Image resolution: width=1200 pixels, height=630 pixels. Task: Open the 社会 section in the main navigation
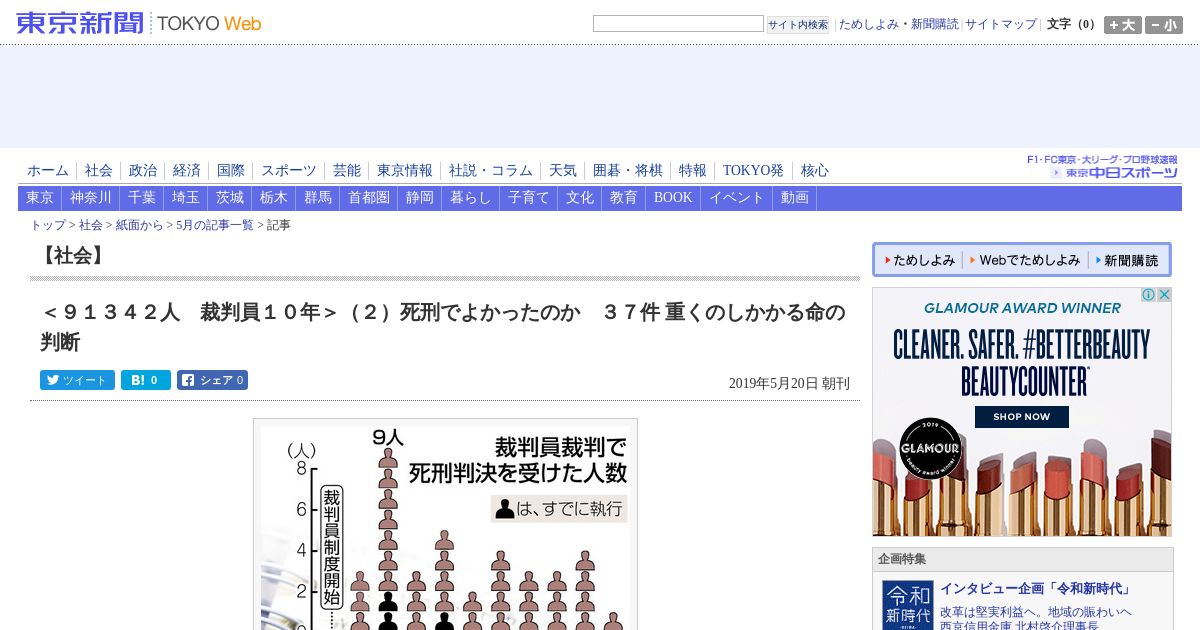pyautogui.click(x=99, y=171)
